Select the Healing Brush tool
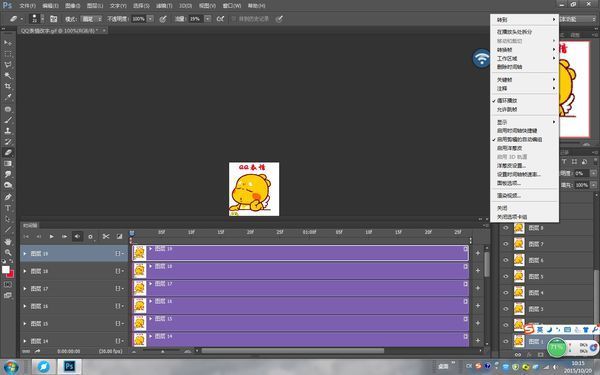The image size is (600, 375). [x=8, y=109]
